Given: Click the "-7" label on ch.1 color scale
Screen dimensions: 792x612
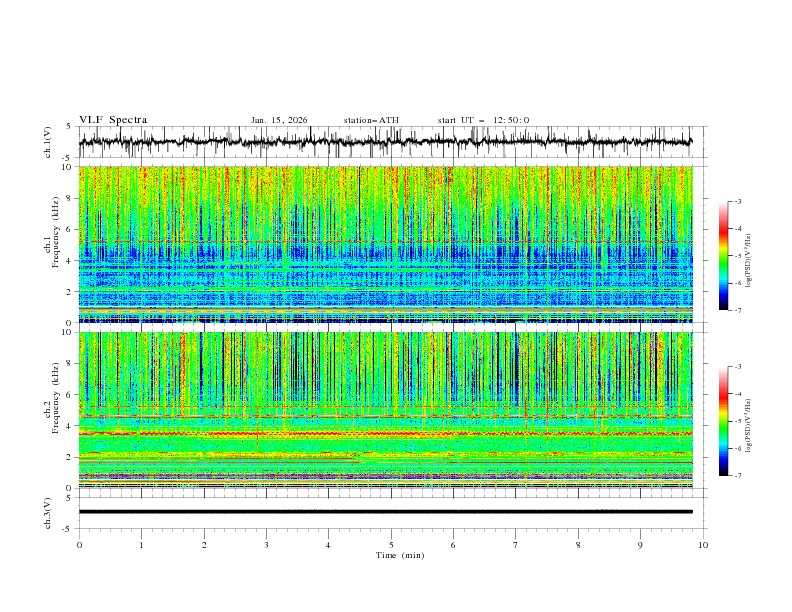Looking at the screenshot, I should (x=738, y=310).
